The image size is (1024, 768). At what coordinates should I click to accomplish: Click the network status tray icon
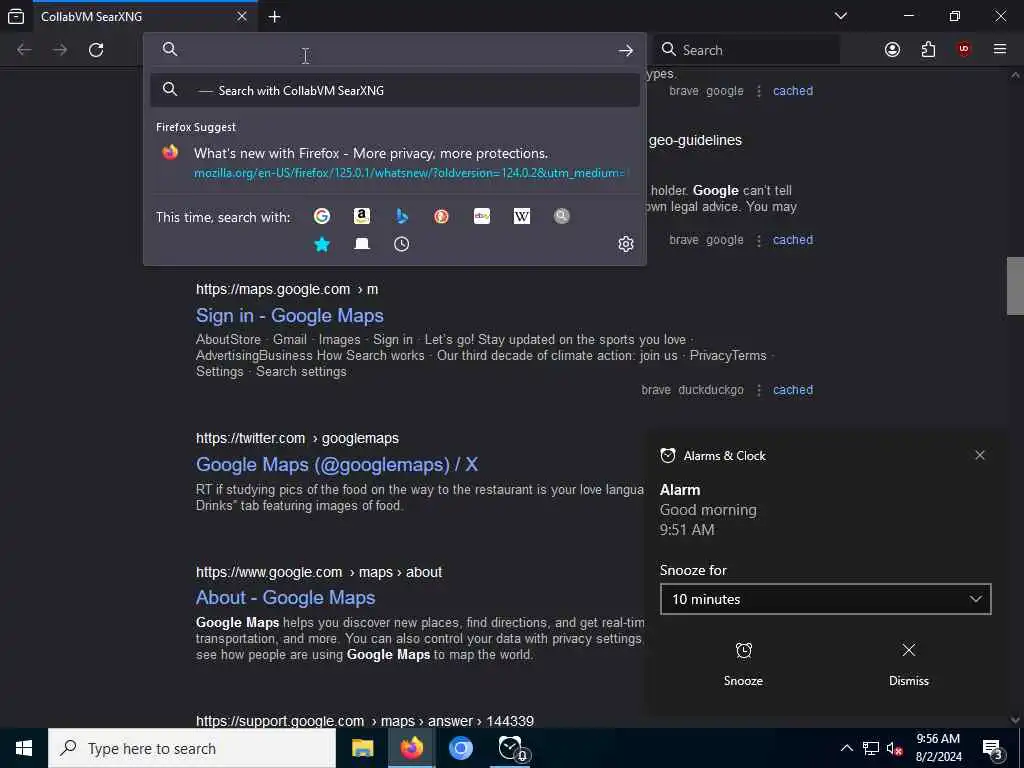(871, 748)
